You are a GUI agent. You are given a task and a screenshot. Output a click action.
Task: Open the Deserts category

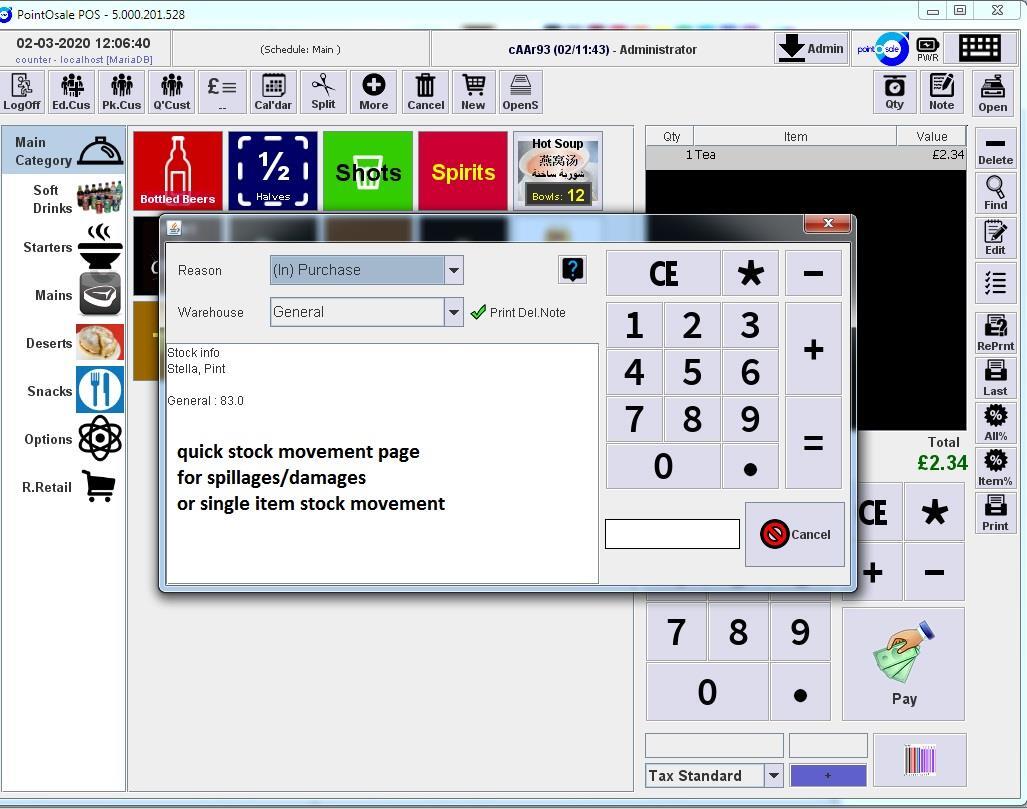click(63, 343)
